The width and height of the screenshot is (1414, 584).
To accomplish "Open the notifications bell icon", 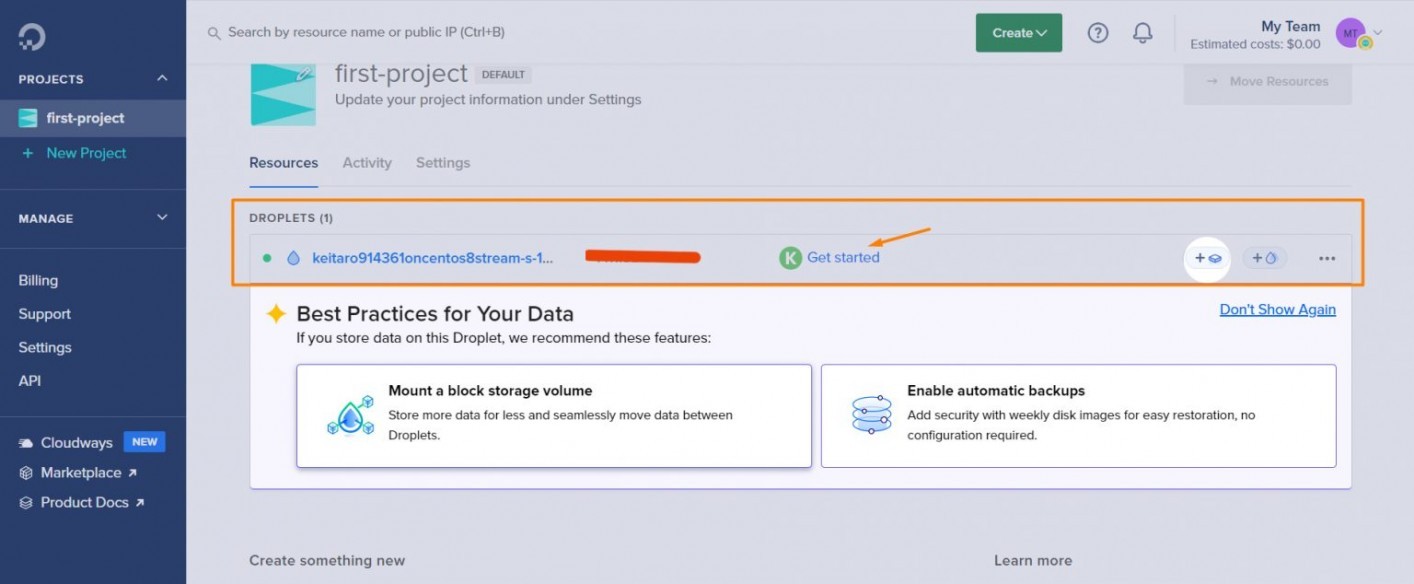I will (x=1143, y=33).
